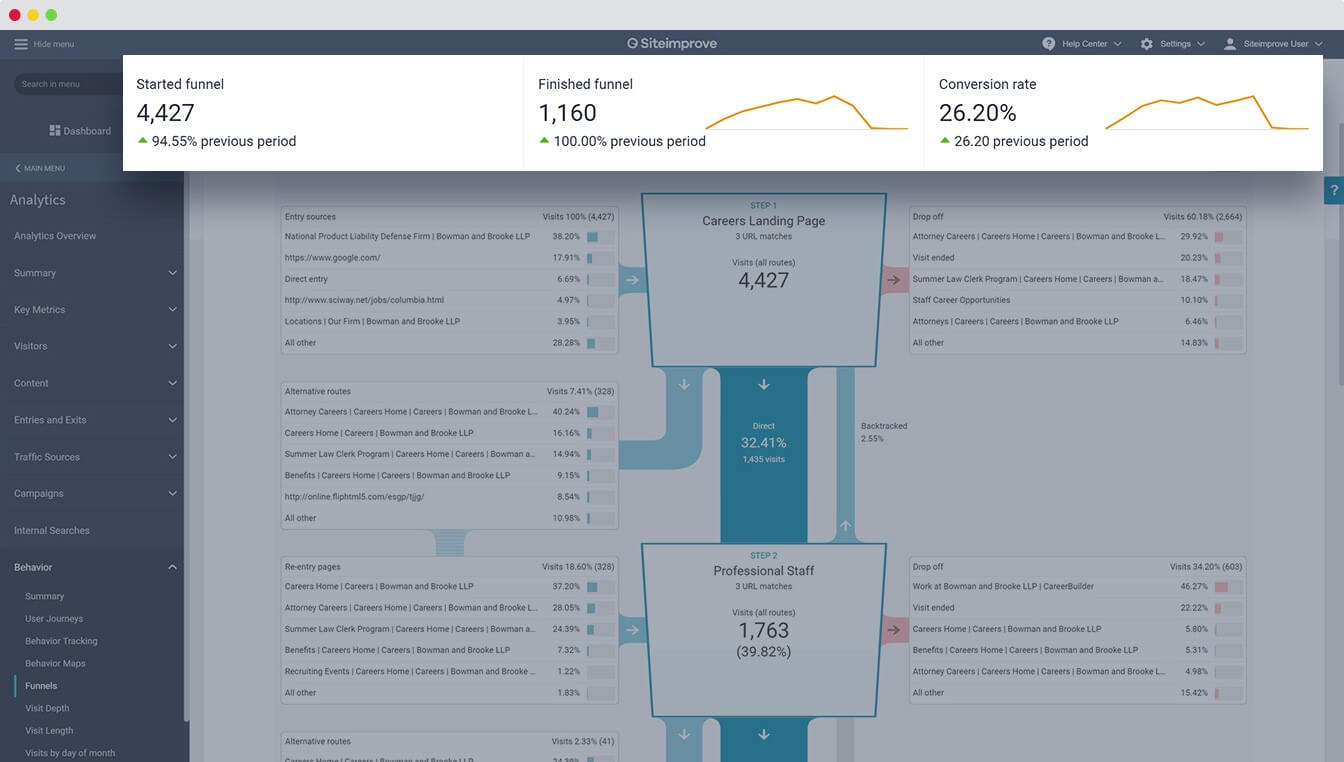Click the Search in menu field
The image size is (1344, 762).
65,84
